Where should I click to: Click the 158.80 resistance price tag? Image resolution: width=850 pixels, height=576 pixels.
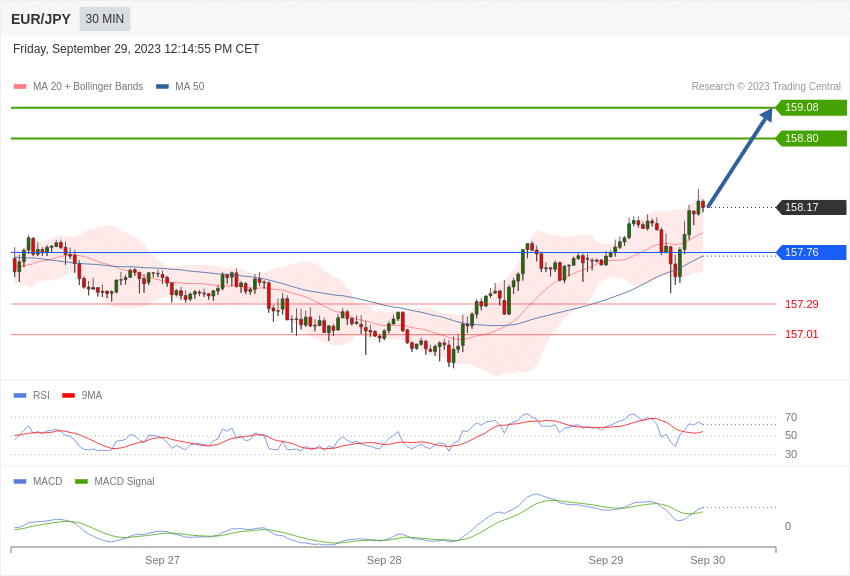[812, 138]
